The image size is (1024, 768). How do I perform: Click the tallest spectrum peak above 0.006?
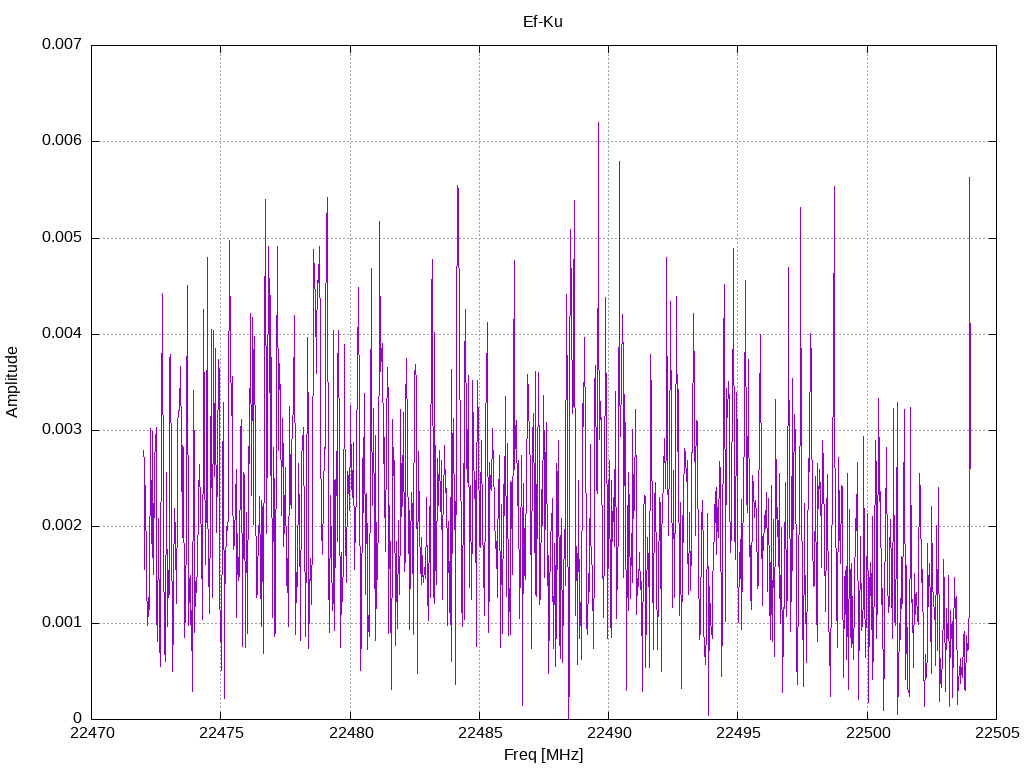[x=598, y=124]
